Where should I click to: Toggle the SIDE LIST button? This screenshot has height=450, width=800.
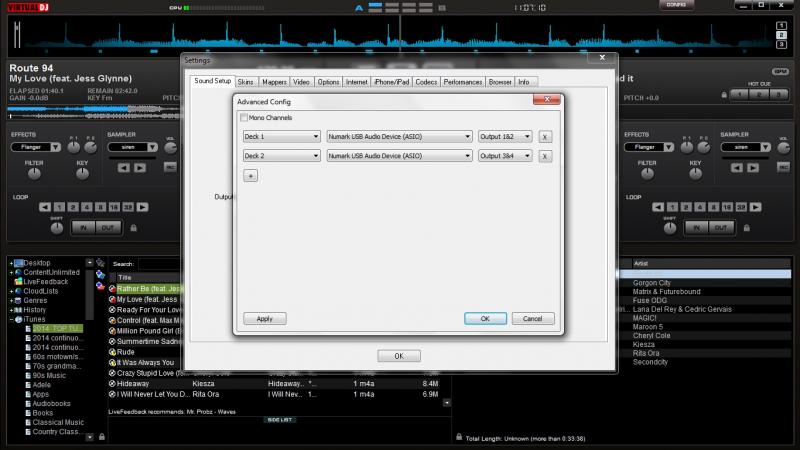(280, 420)
